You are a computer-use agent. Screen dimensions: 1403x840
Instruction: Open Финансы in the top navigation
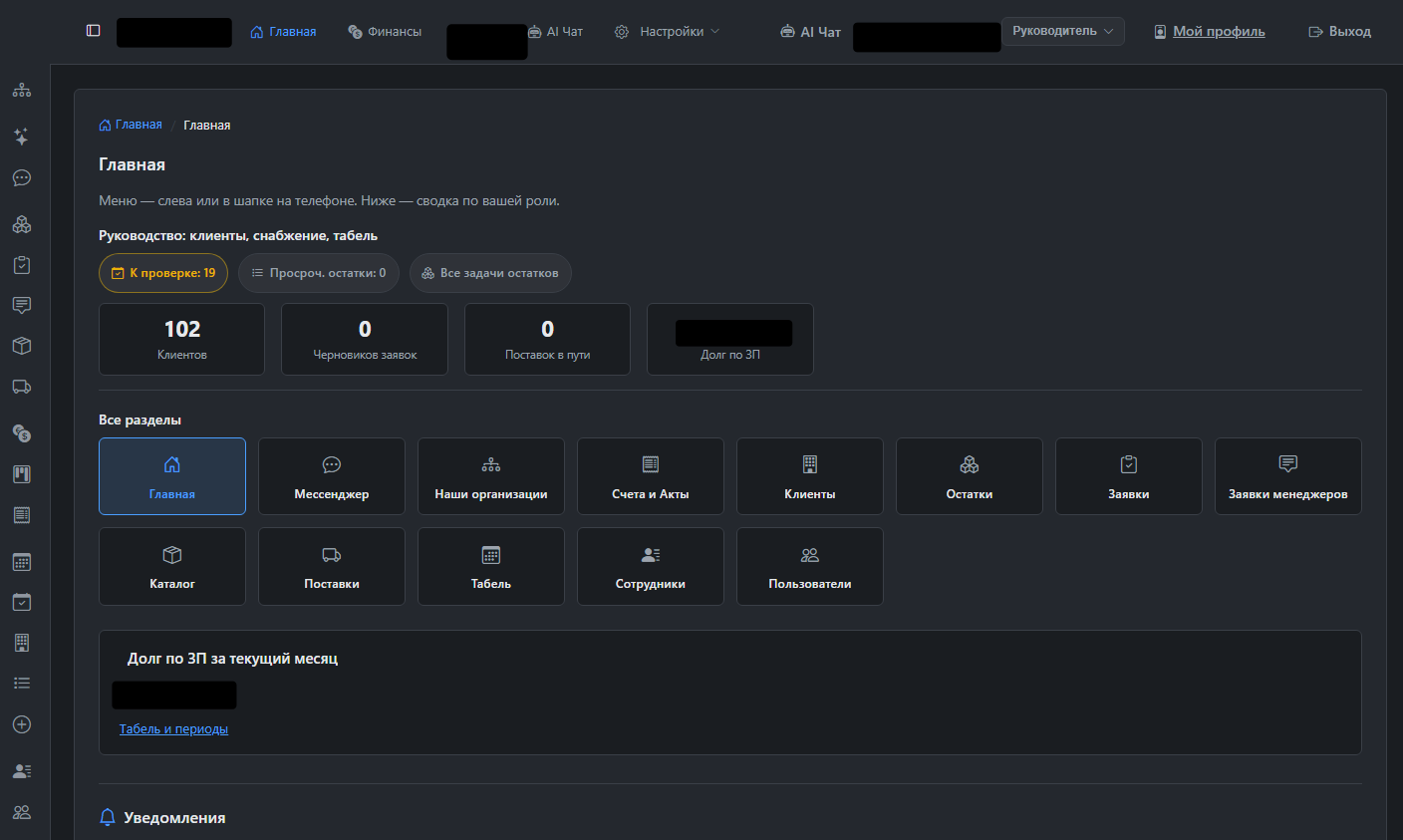[385, 32]
